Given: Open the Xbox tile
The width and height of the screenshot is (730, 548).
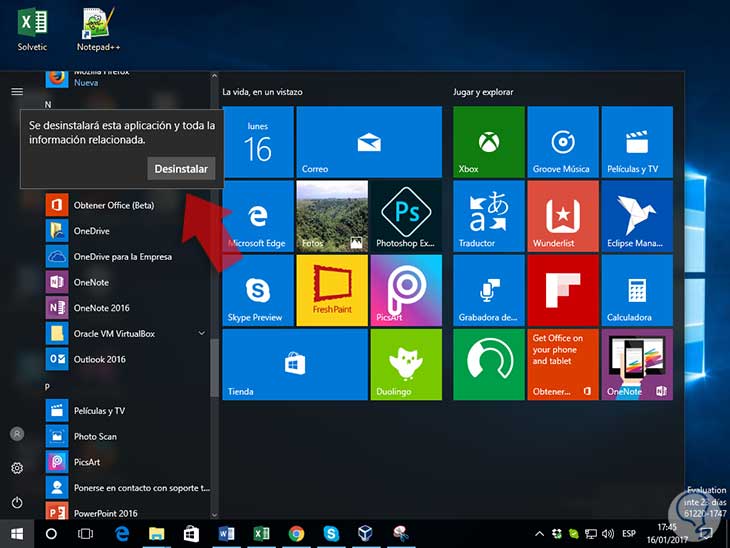Looking at the screenshot, I should coord(488,142).
